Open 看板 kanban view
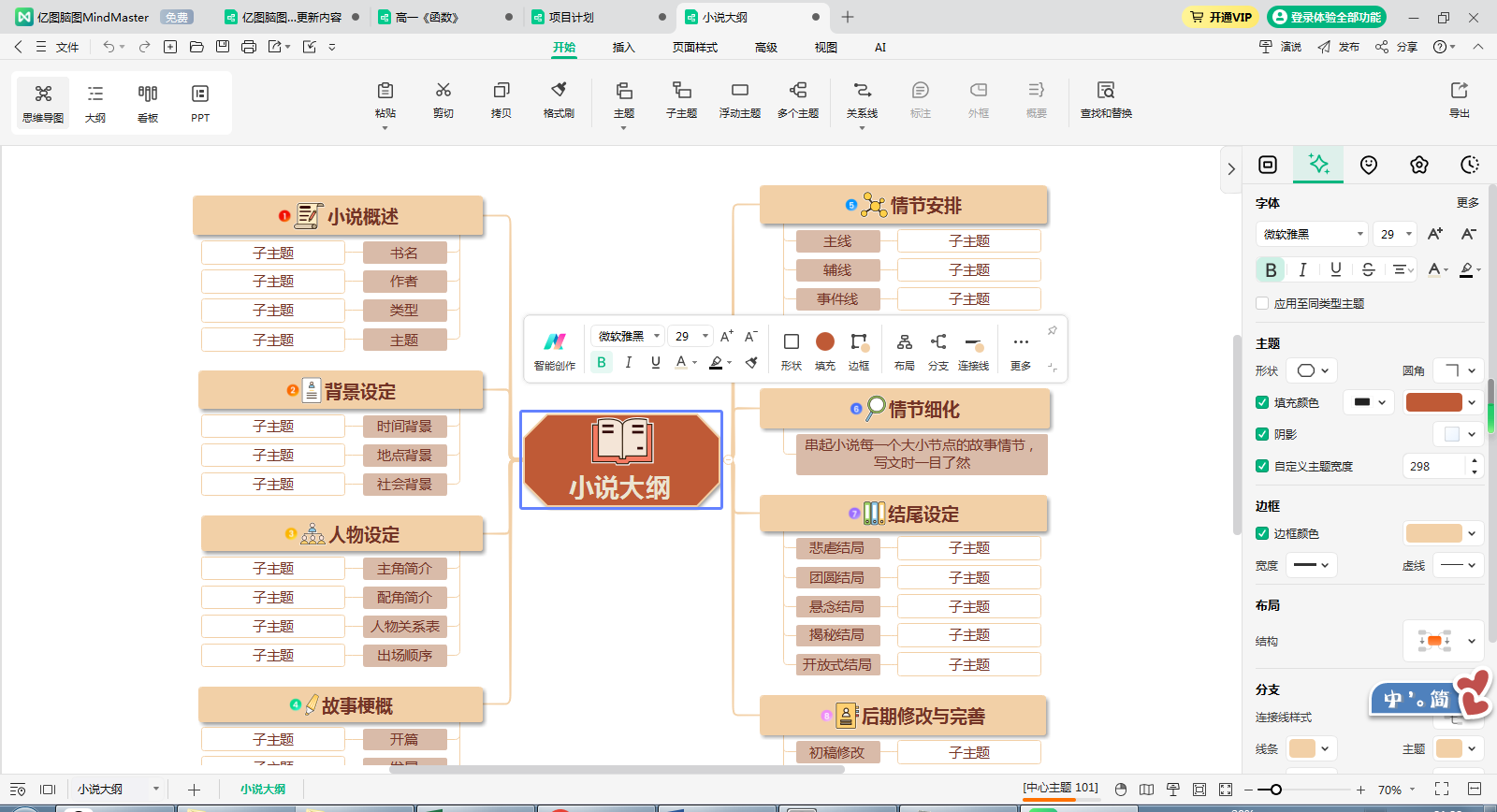 click(x=148, y=103)
